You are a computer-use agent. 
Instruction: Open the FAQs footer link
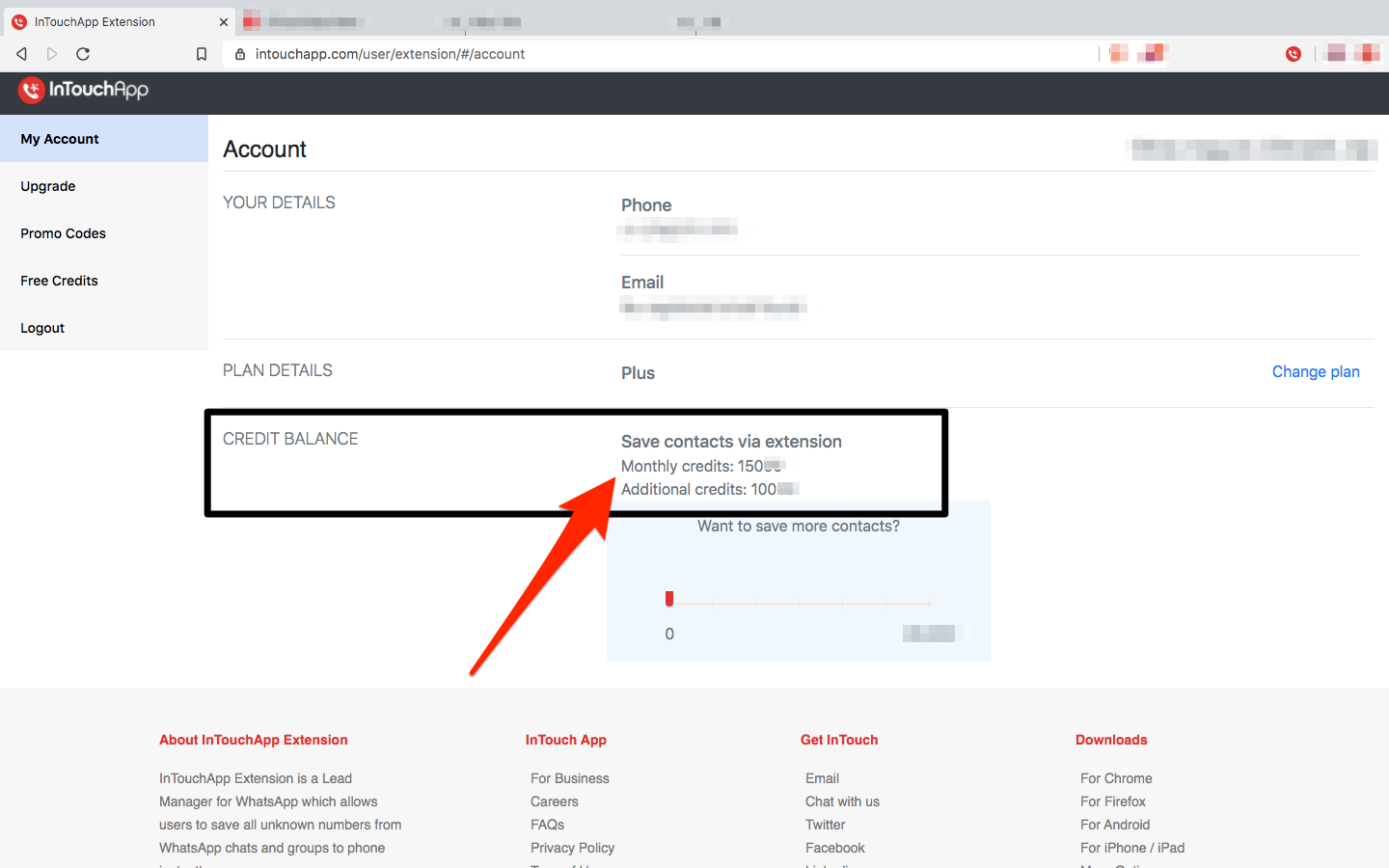(x=547, y=825)
